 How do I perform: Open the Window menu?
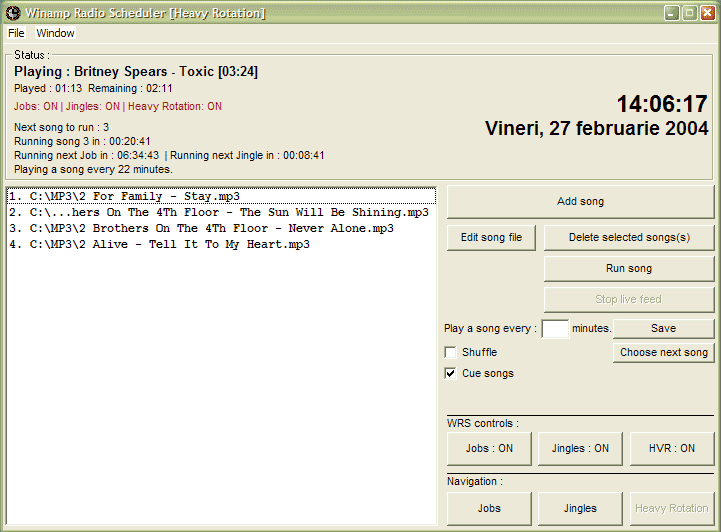[55, 33]
